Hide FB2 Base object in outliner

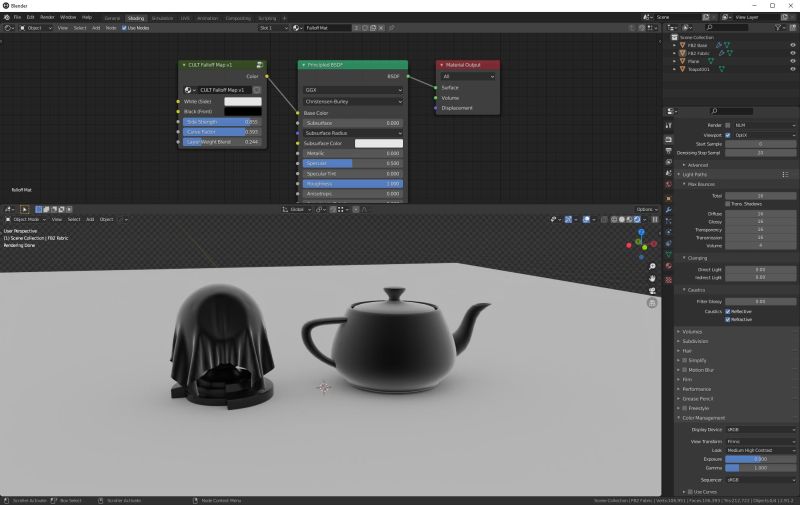tap(792, 45)
